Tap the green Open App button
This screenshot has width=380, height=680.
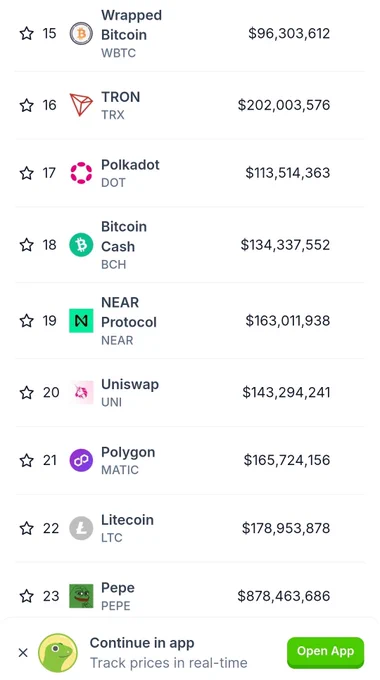325,652
